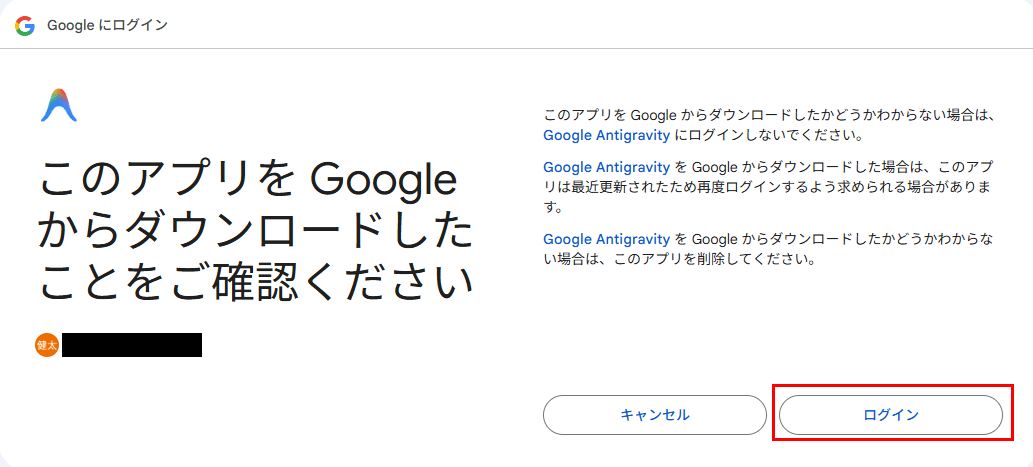
Task: Open Google Antigravity link in third paragraph
Action: tap(607, 240)
